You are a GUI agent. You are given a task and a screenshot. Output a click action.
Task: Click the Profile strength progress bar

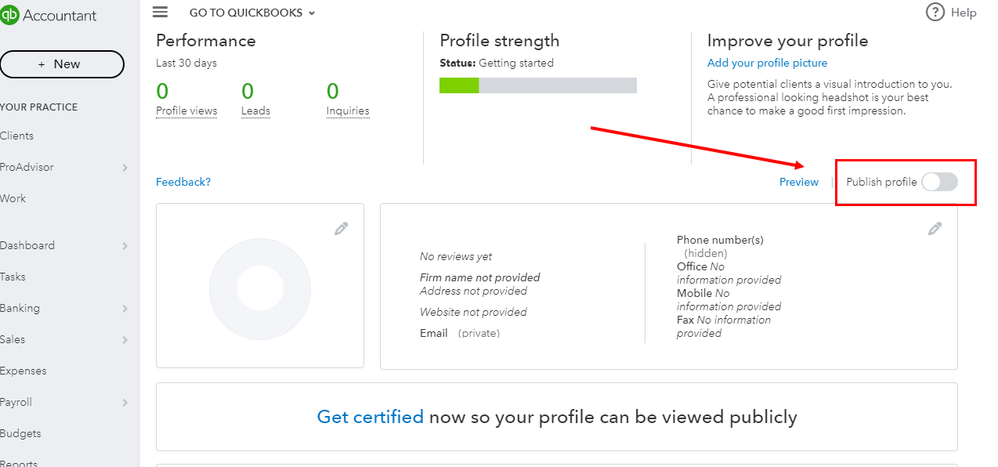pyautogui.click(x=538, y=85)
